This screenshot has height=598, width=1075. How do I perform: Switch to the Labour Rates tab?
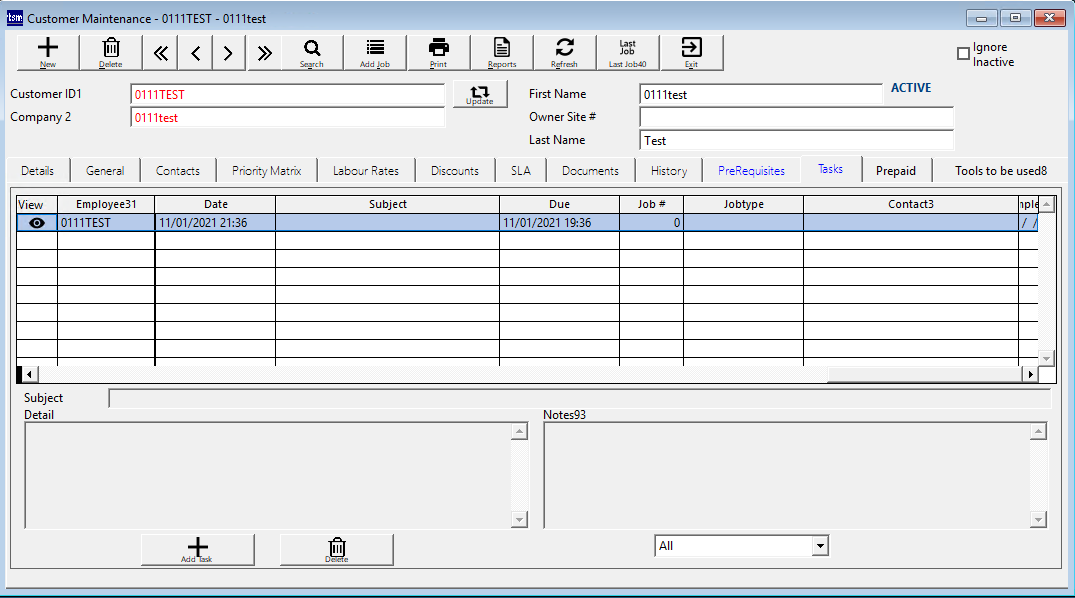click(365, 171)
